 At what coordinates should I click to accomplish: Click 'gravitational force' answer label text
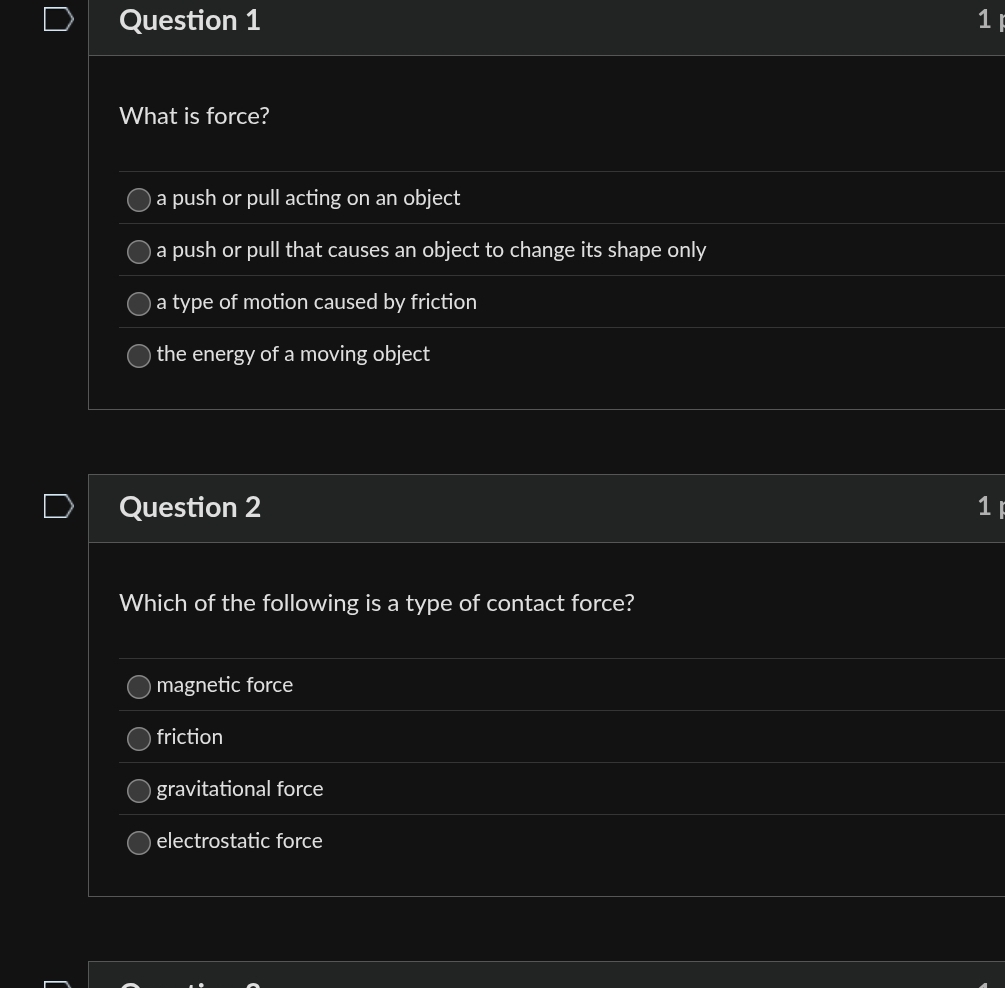click(x=240, y=789)
